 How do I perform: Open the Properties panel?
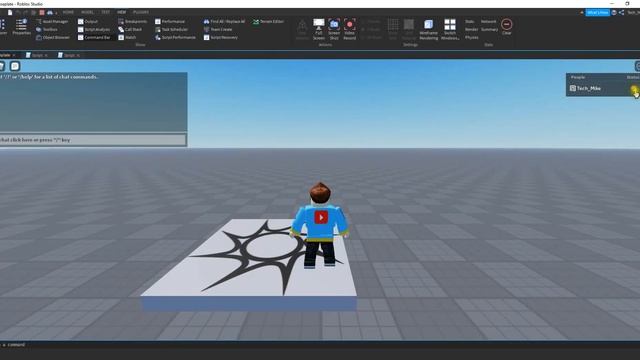point(21,27)
